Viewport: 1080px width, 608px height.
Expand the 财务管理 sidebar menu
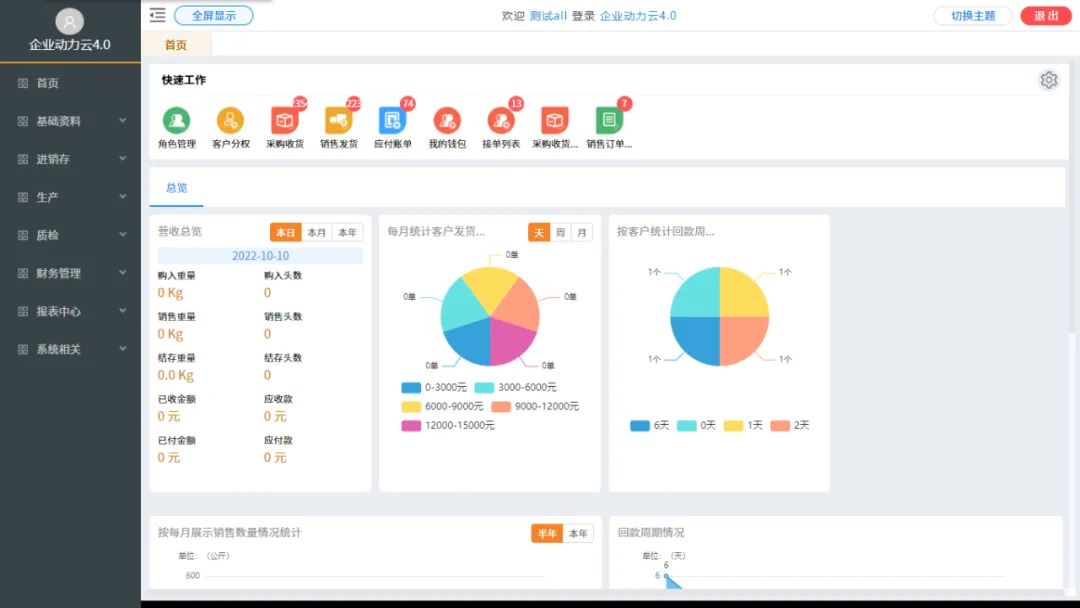tap(70, 273)
